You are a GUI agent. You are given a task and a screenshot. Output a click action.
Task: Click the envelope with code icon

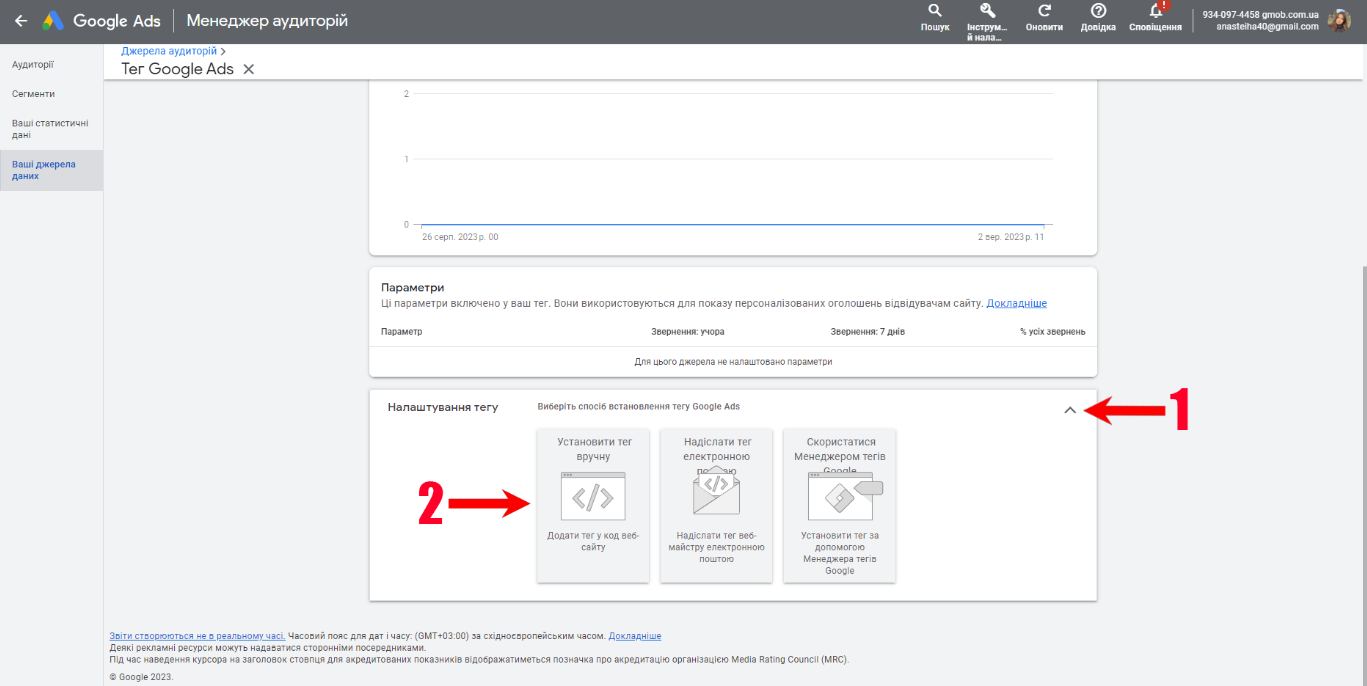coord(716,492)
